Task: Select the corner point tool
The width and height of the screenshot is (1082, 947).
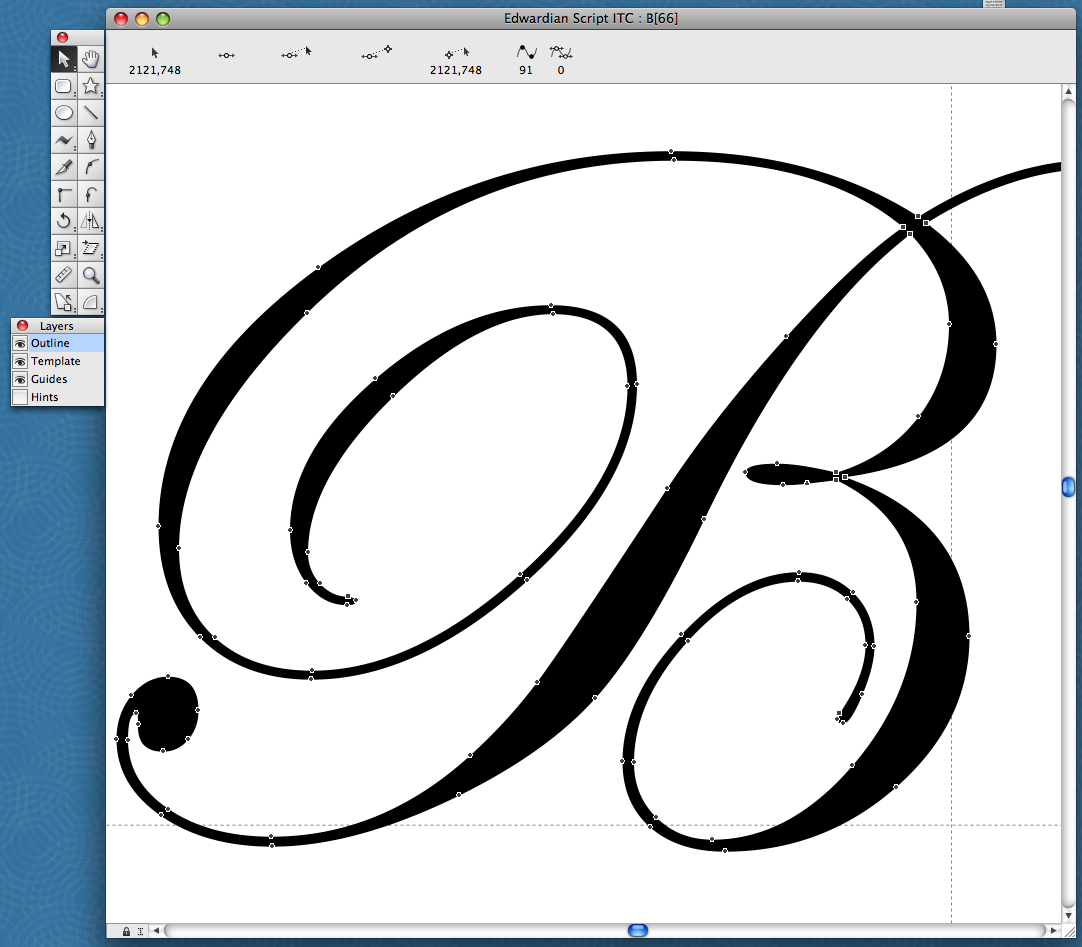Action: [x=64, y=194]
